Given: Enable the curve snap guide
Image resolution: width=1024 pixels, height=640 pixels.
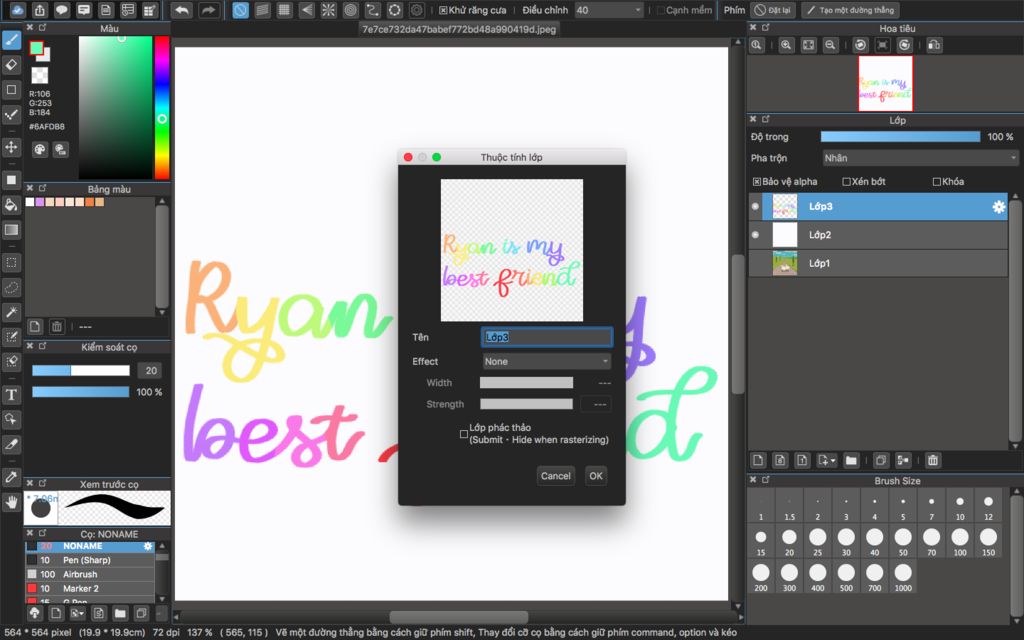Looking at the screenshot, I should click(x=373, y=10).
